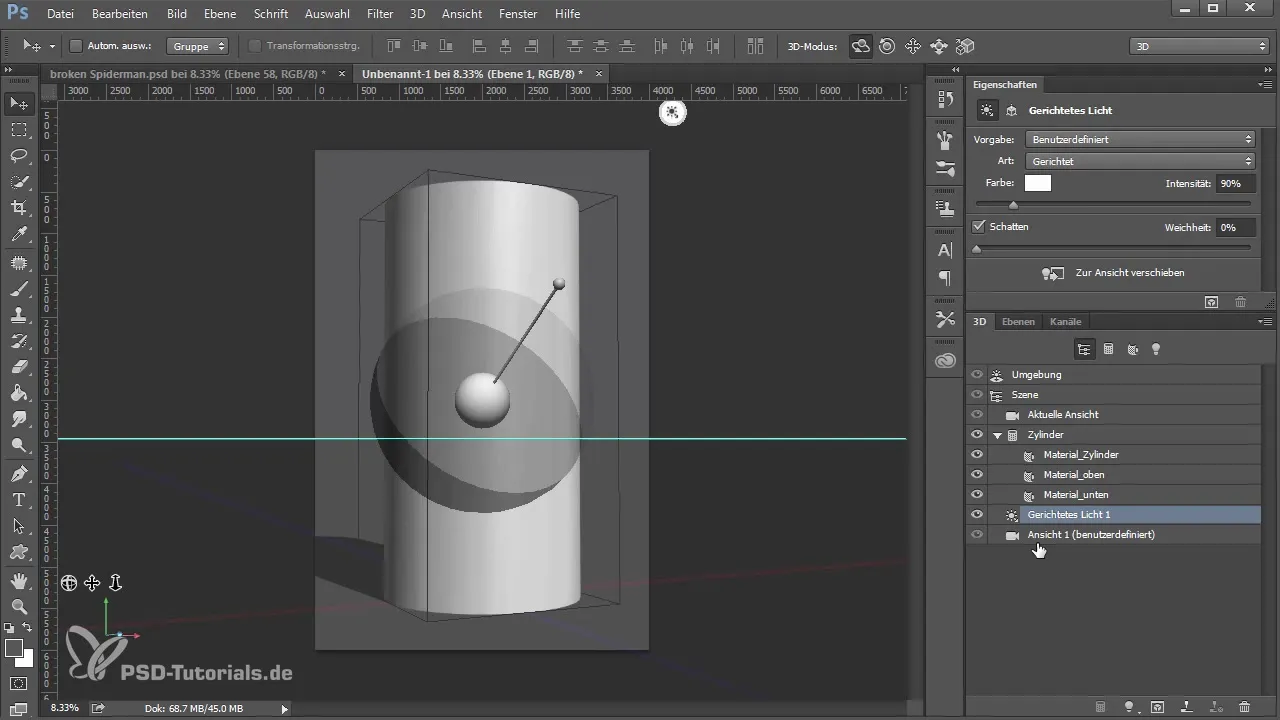The width and height of the screenshot is (1280, 720).
Task: Hide the Umgebung entry
Action: click(977, 375)
